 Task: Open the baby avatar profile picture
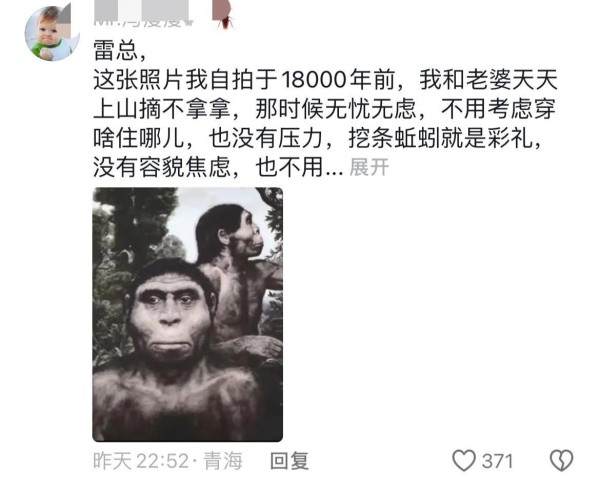(52, 33)
